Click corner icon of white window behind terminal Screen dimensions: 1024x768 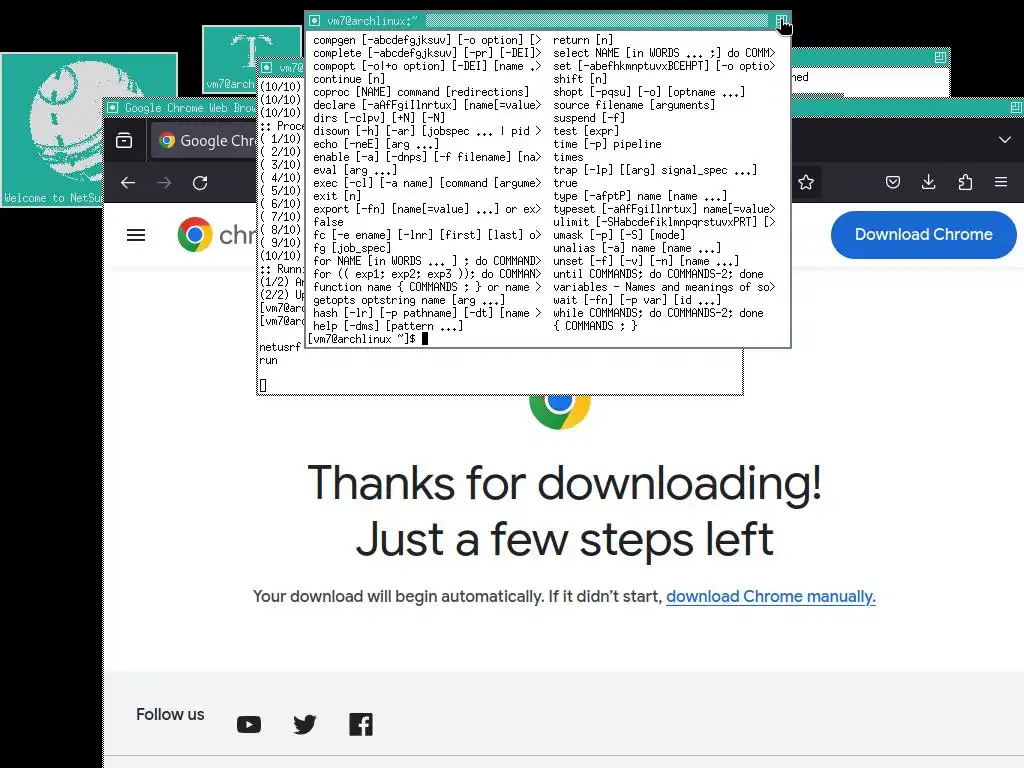point(940,57)
